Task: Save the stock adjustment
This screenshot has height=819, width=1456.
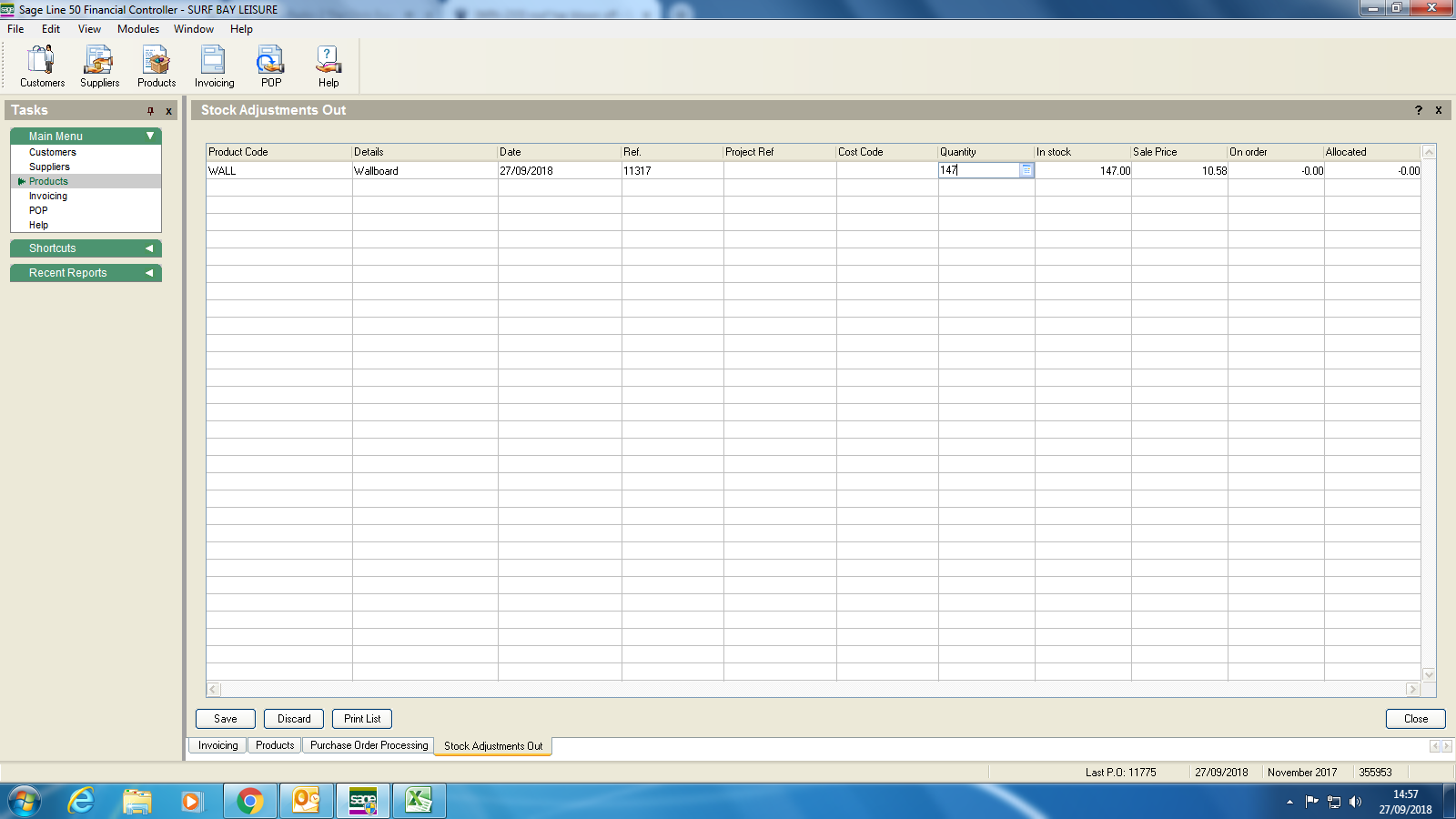Action: [226, 719]
